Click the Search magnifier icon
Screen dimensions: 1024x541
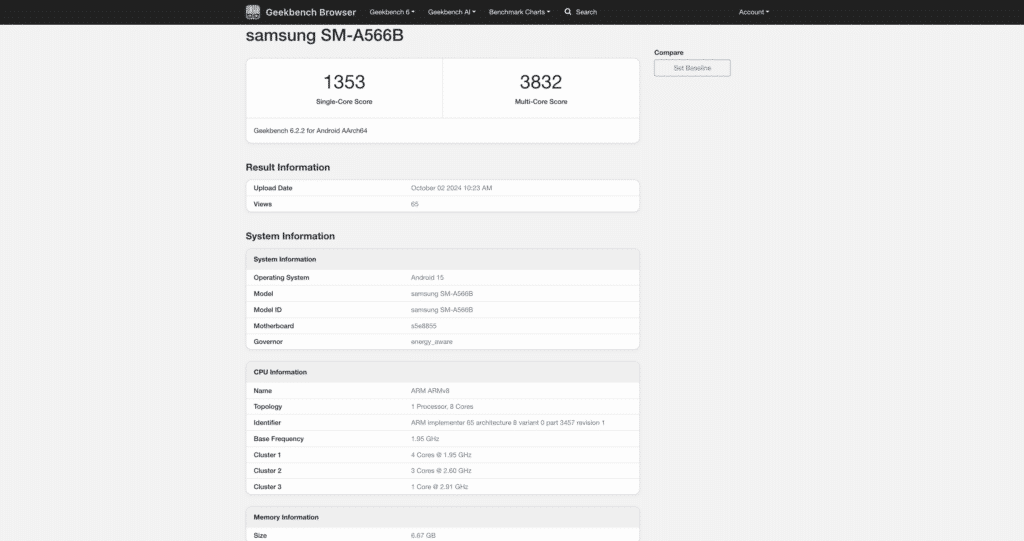[x=568, y=12]
